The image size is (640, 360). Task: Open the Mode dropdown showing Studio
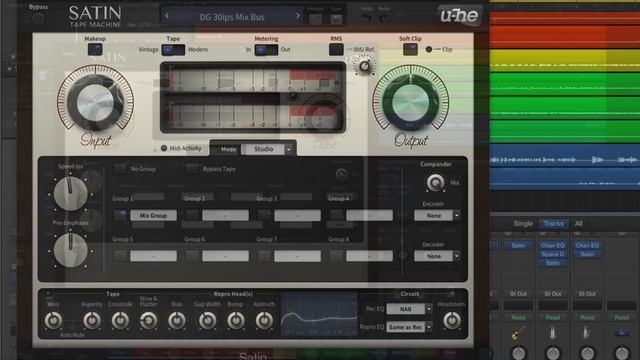(x=263, y=149)
